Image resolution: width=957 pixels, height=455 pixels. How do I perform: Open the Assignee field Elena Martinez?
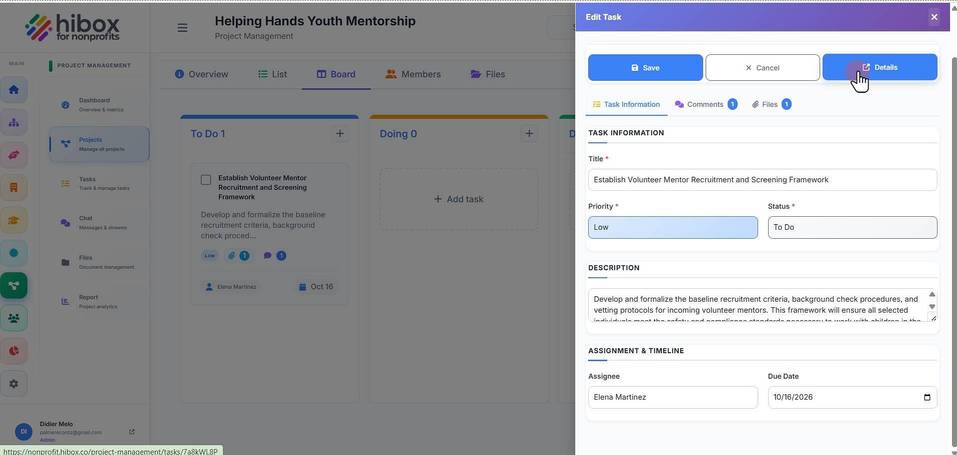tap(673, 397)
